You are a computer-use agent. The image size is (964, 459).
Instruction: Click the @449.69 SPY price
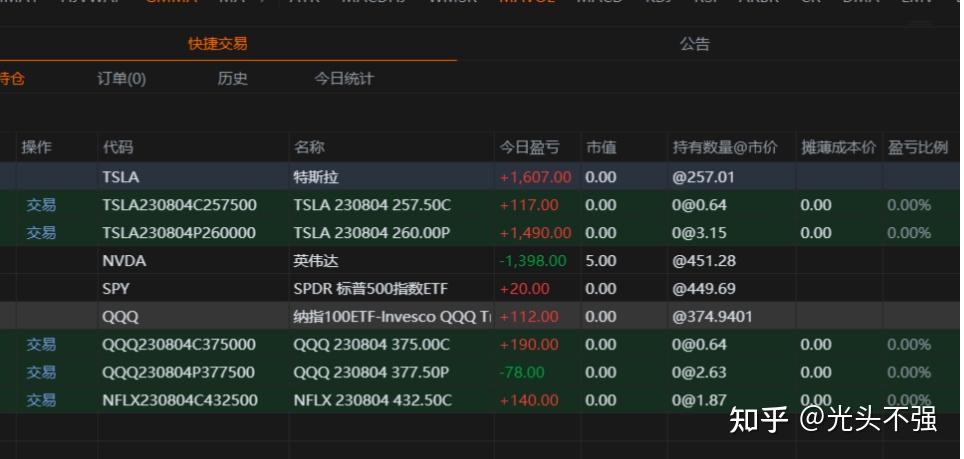point(704,289)
